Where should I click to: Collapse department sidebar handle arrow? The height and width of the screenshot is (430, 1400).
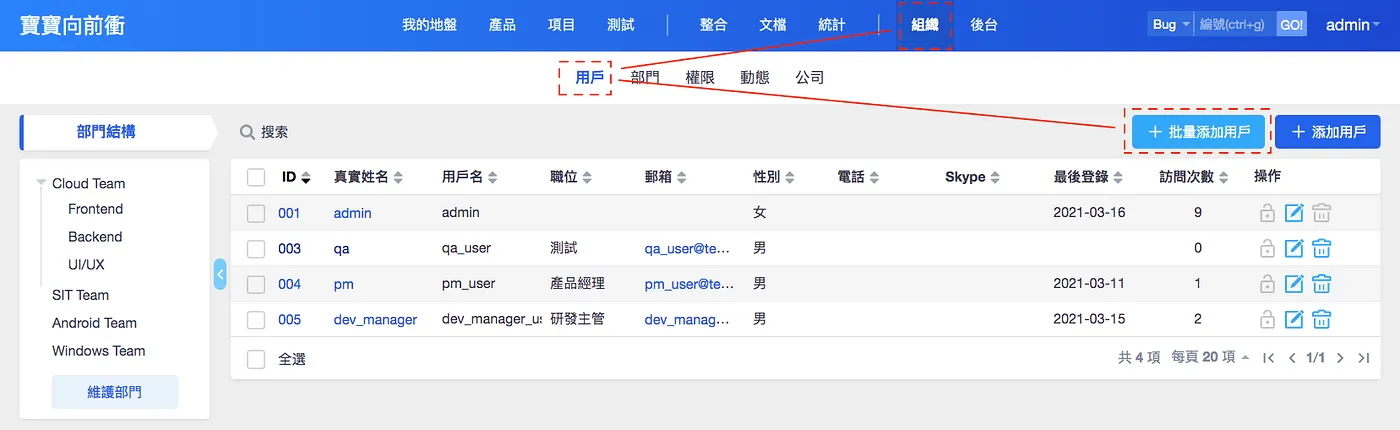(220, 274)
